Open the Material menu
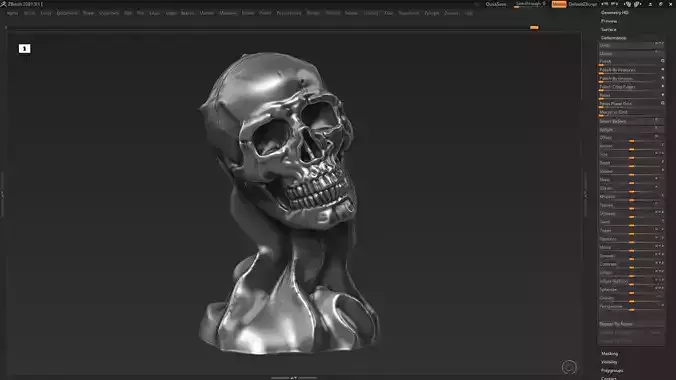Screen dimensions: 676x380 (228, 13)
